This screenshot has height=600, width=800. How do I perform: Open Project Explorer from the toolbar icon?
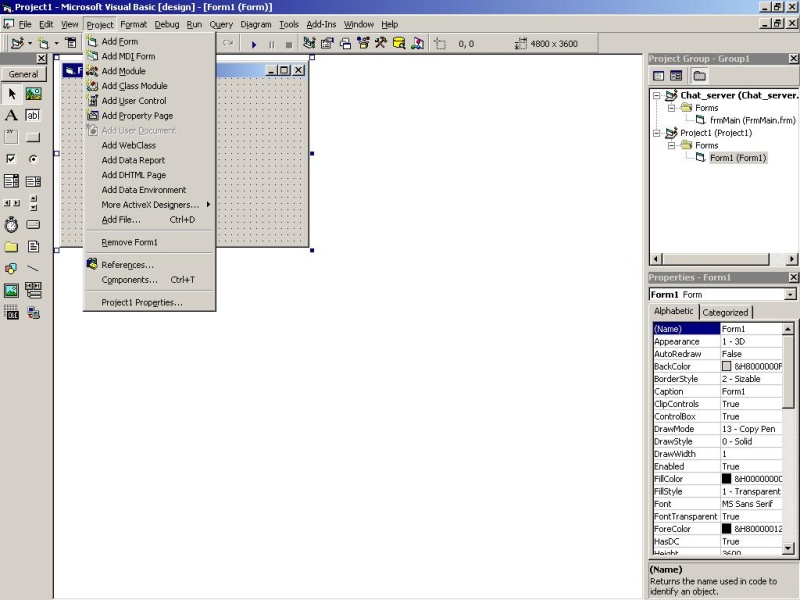[x=309, y=43]
